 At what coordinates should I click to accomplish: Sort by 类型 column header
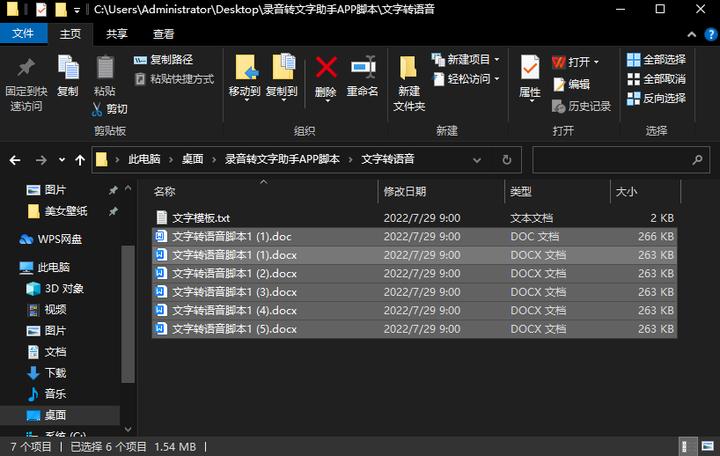click(521, 191)
